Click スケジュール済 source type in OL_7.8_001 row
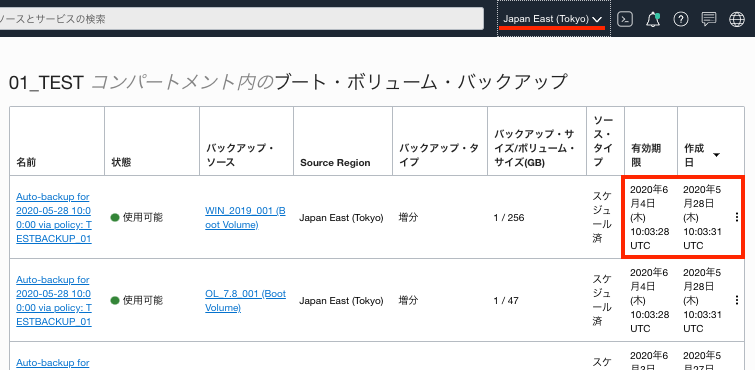Viewport: 755px width, 370px height. click(602, 300)
